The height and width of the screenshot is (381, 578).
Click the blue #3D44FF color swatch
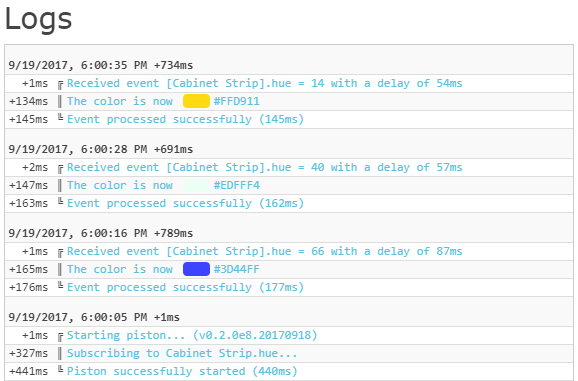click(196, 269)
